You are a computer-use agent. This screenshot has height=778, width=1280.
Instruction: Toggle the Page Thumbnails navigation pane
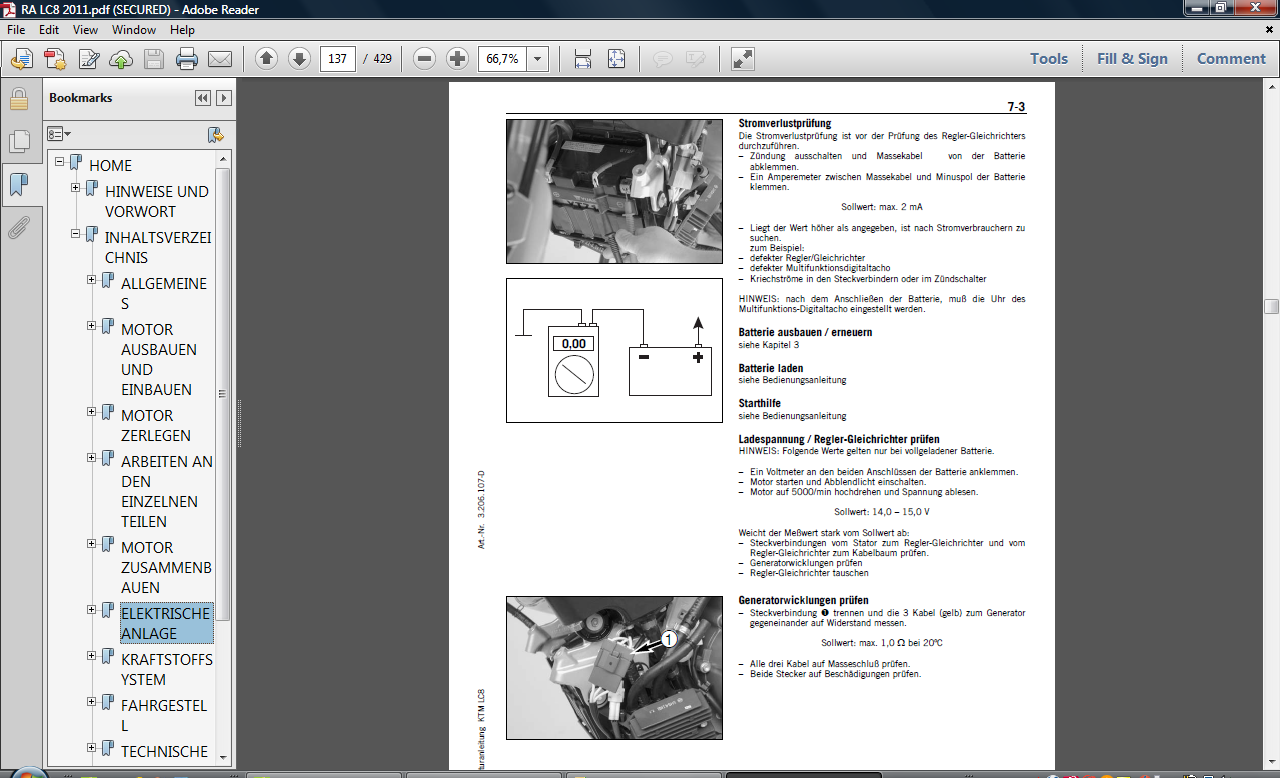18,141
